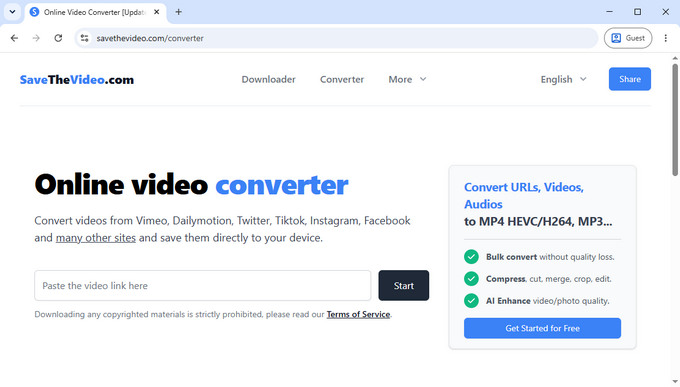Minimize the browser window
The image size is (680, 387).
coord(609,12)
